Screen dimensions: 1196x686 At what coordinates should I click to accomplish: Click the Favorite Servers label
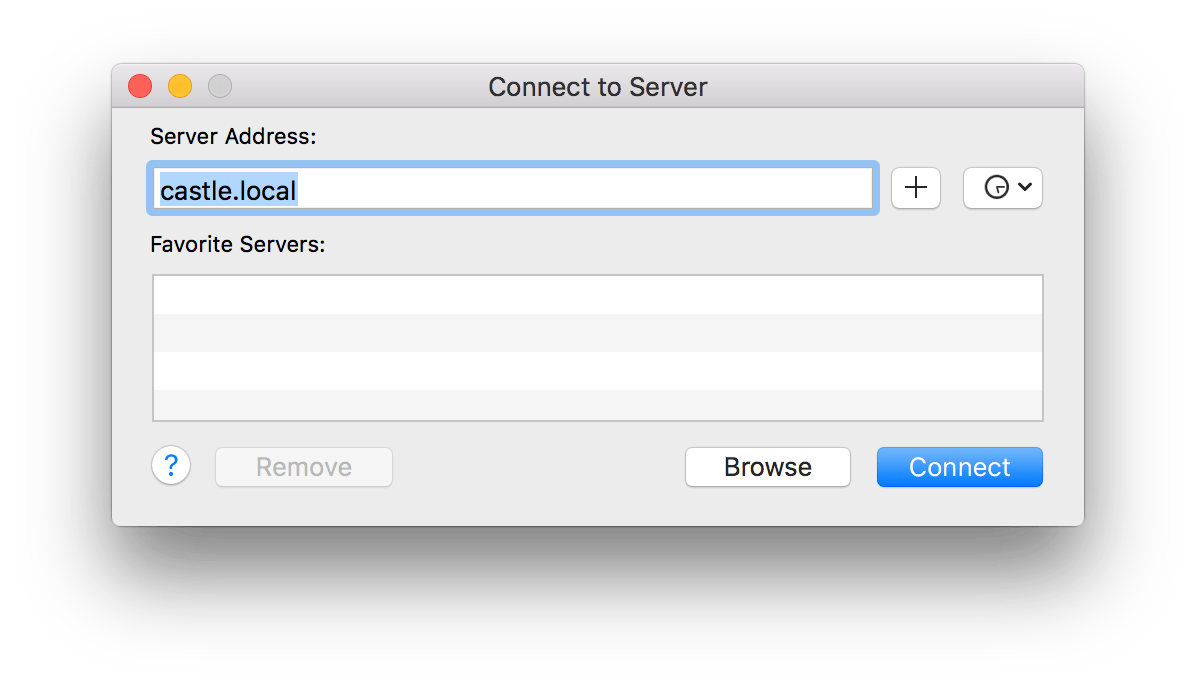click(x=238, y=244)
